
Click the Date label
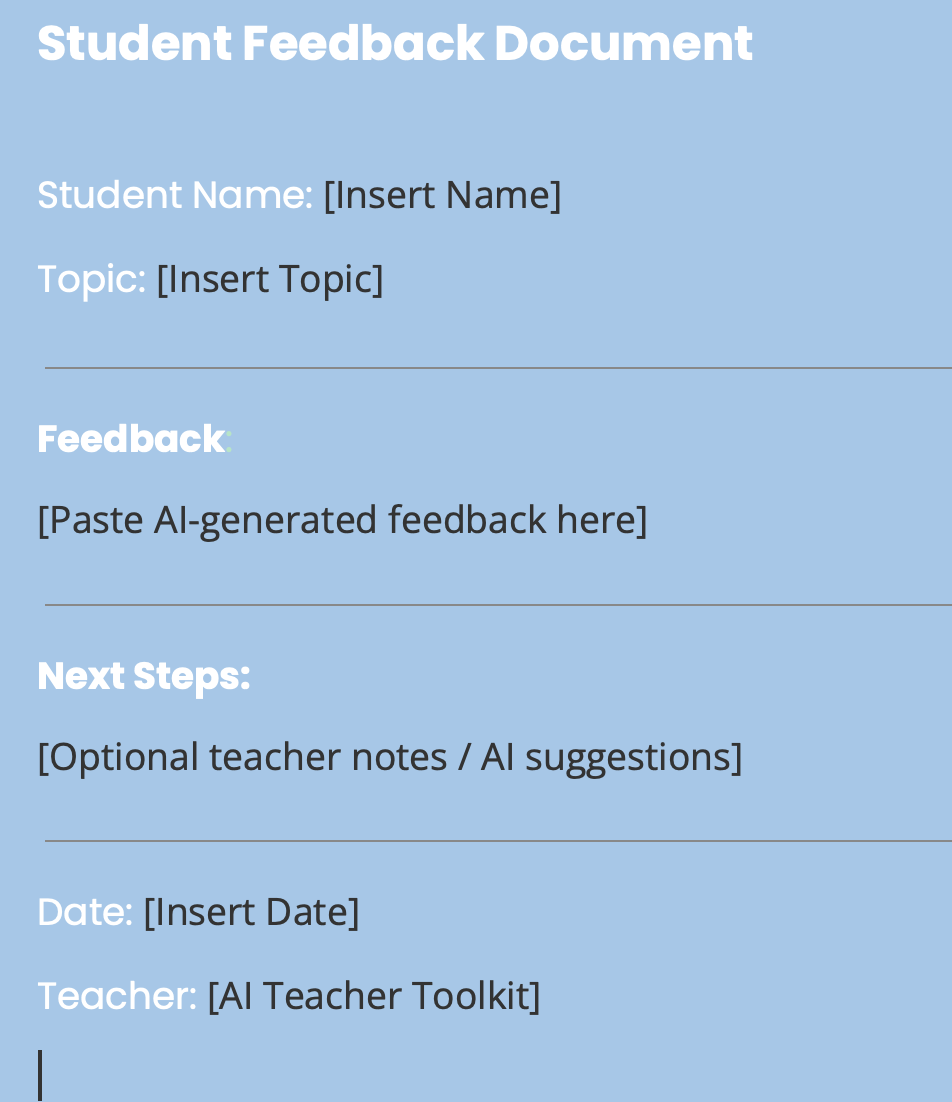tap(84, 912)
